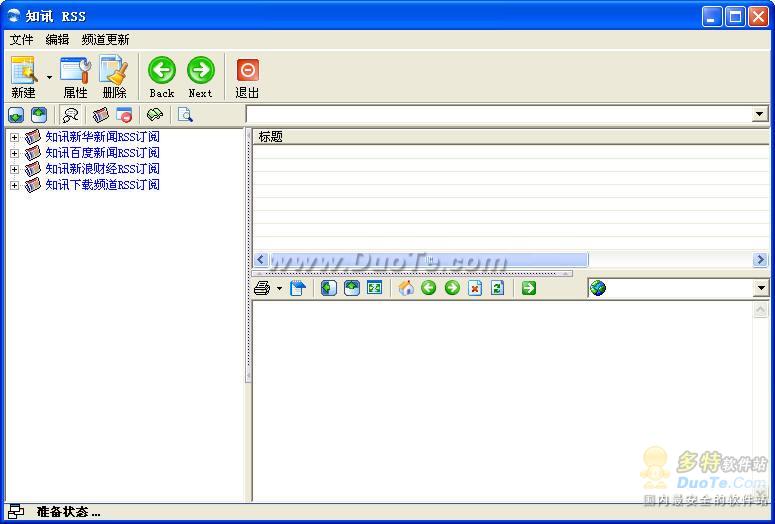Expand 知讯新浪财经RSS订阅 tree node
775x524 pixels.
pyautogui.click(x=14, y=170)
